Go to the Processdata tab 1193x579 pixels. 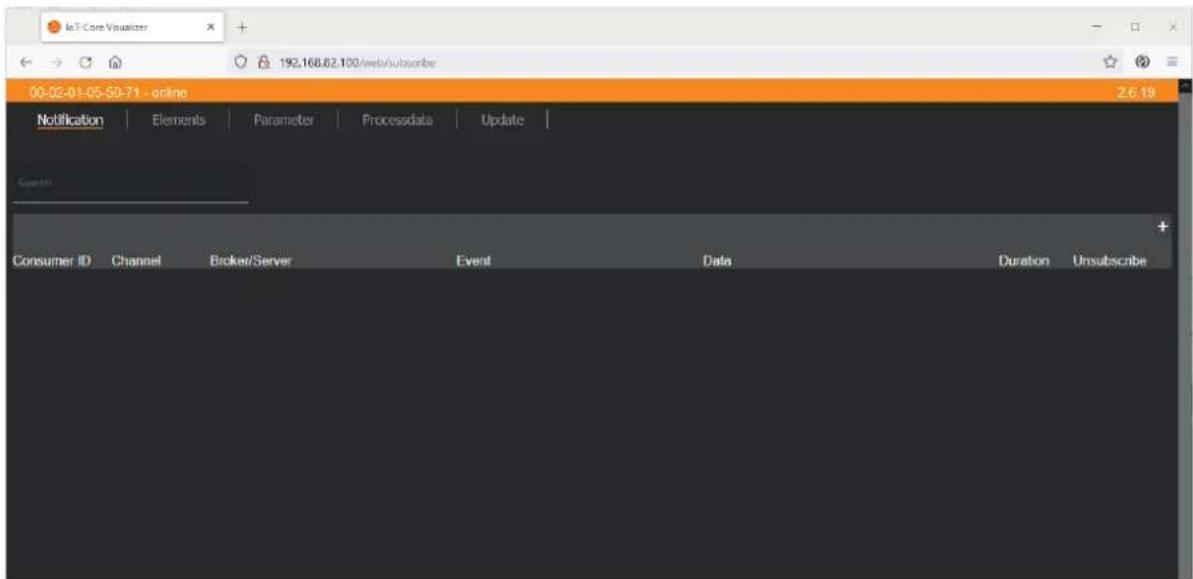(x=397, y=120)
